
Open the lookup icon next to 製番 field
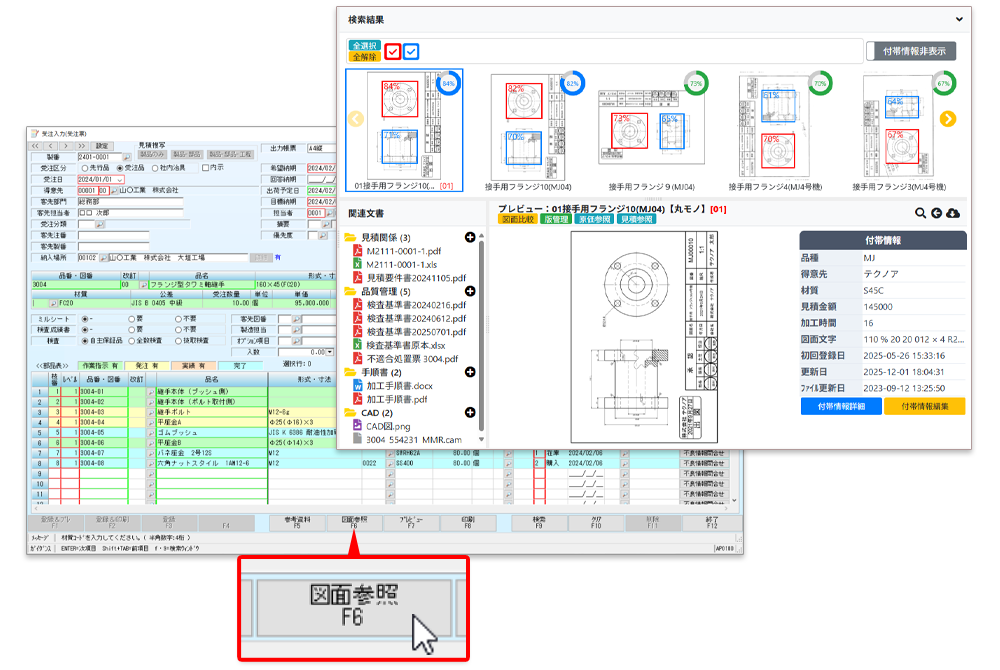click(x=126, y=157)
